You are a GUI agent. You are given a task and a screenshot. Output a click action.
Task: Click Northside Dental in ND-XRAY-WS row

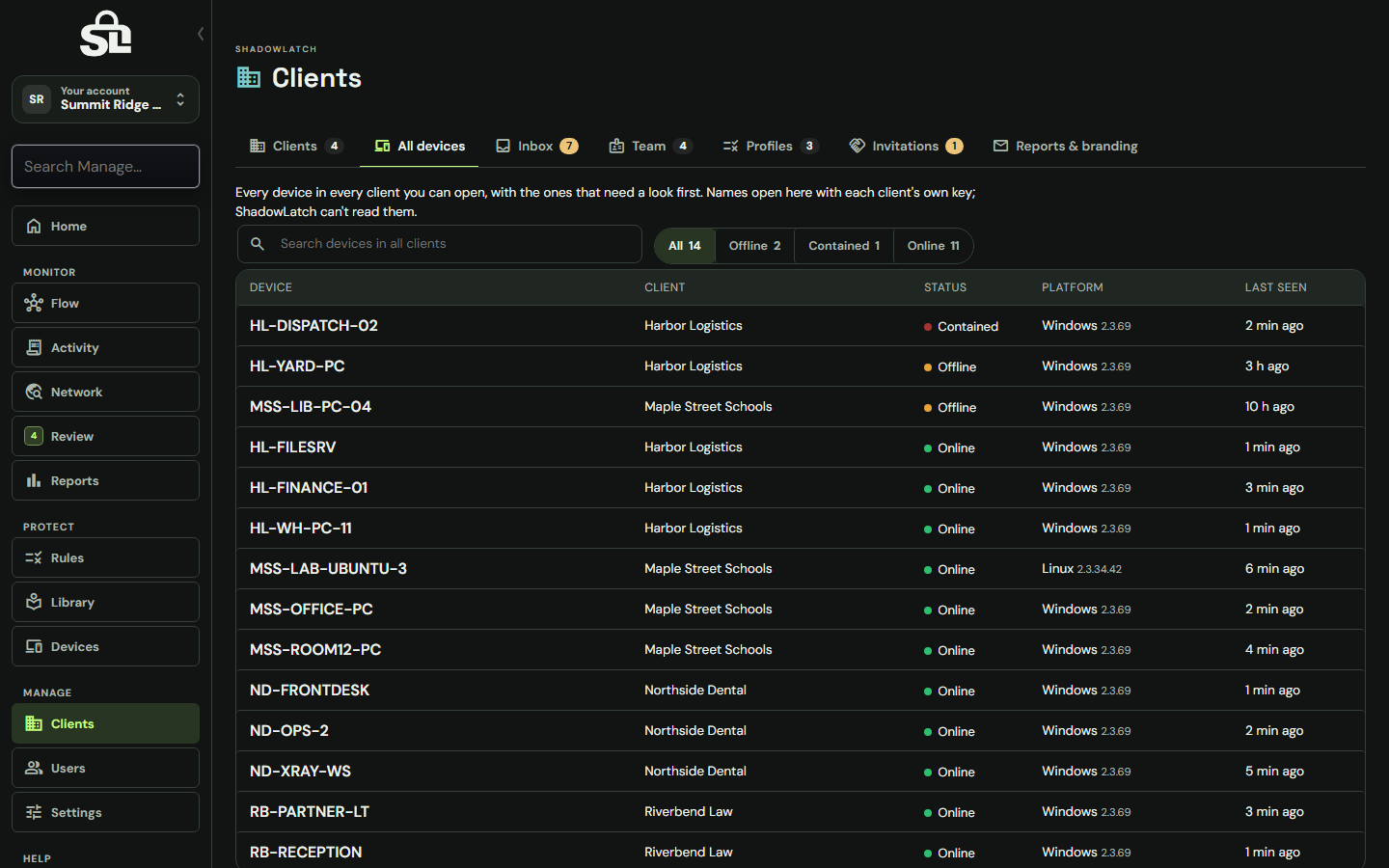click(x=695, y=772)
